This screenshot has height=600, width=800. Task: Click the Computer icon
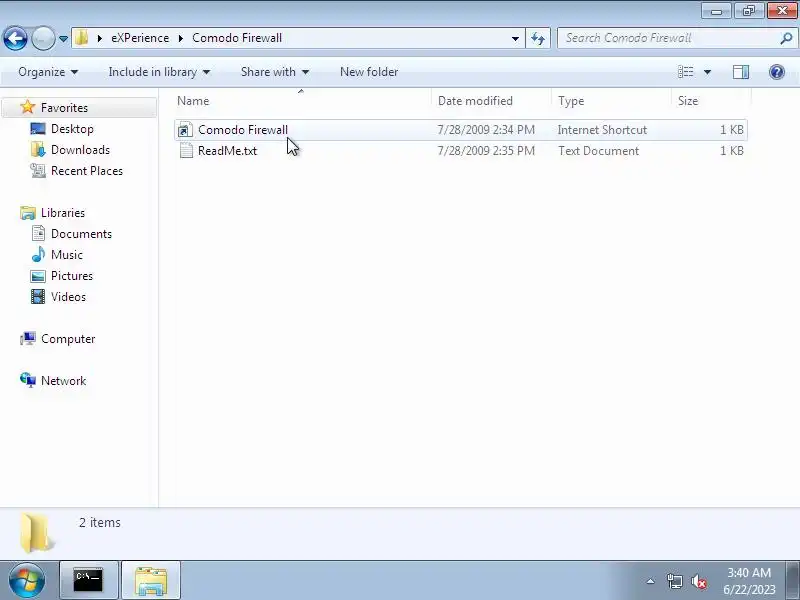tap(28, 339)
